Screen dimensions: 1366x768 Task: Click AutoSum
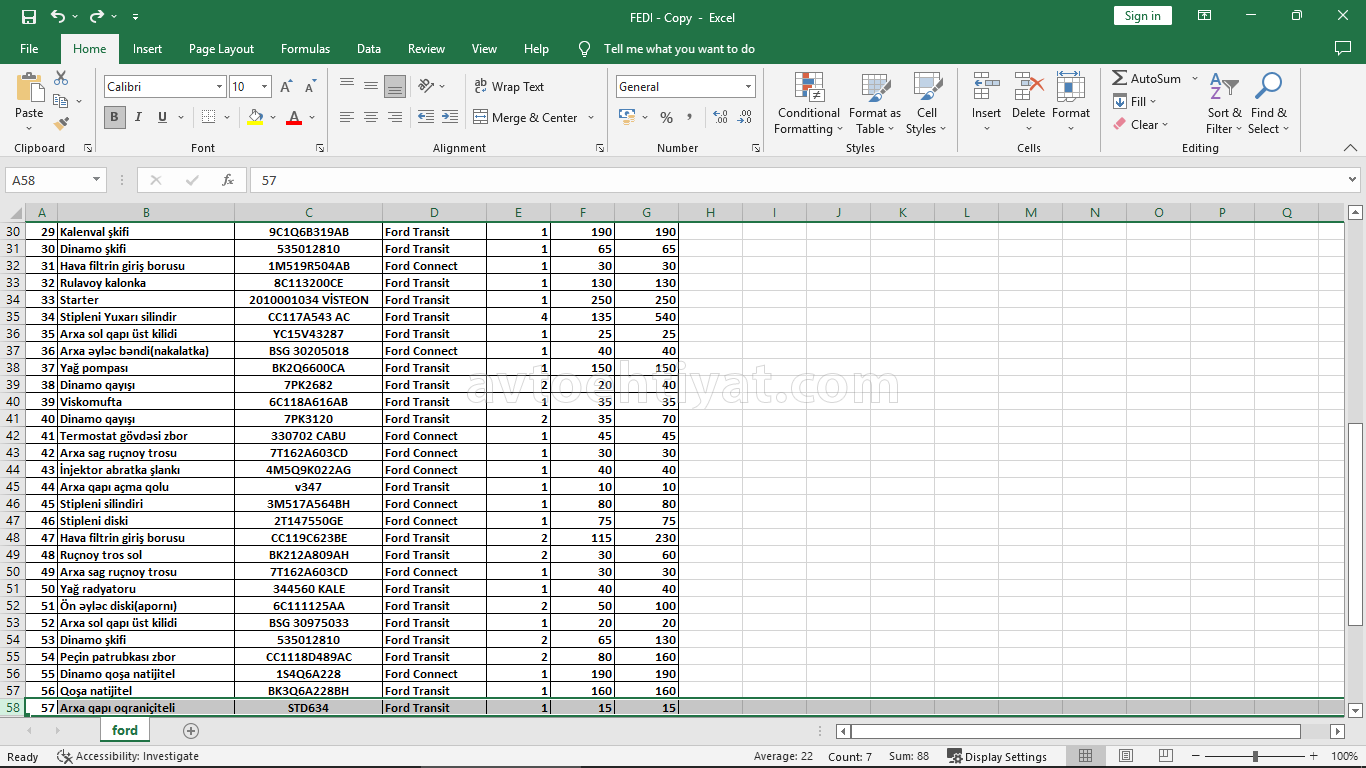click(1146, 78)
